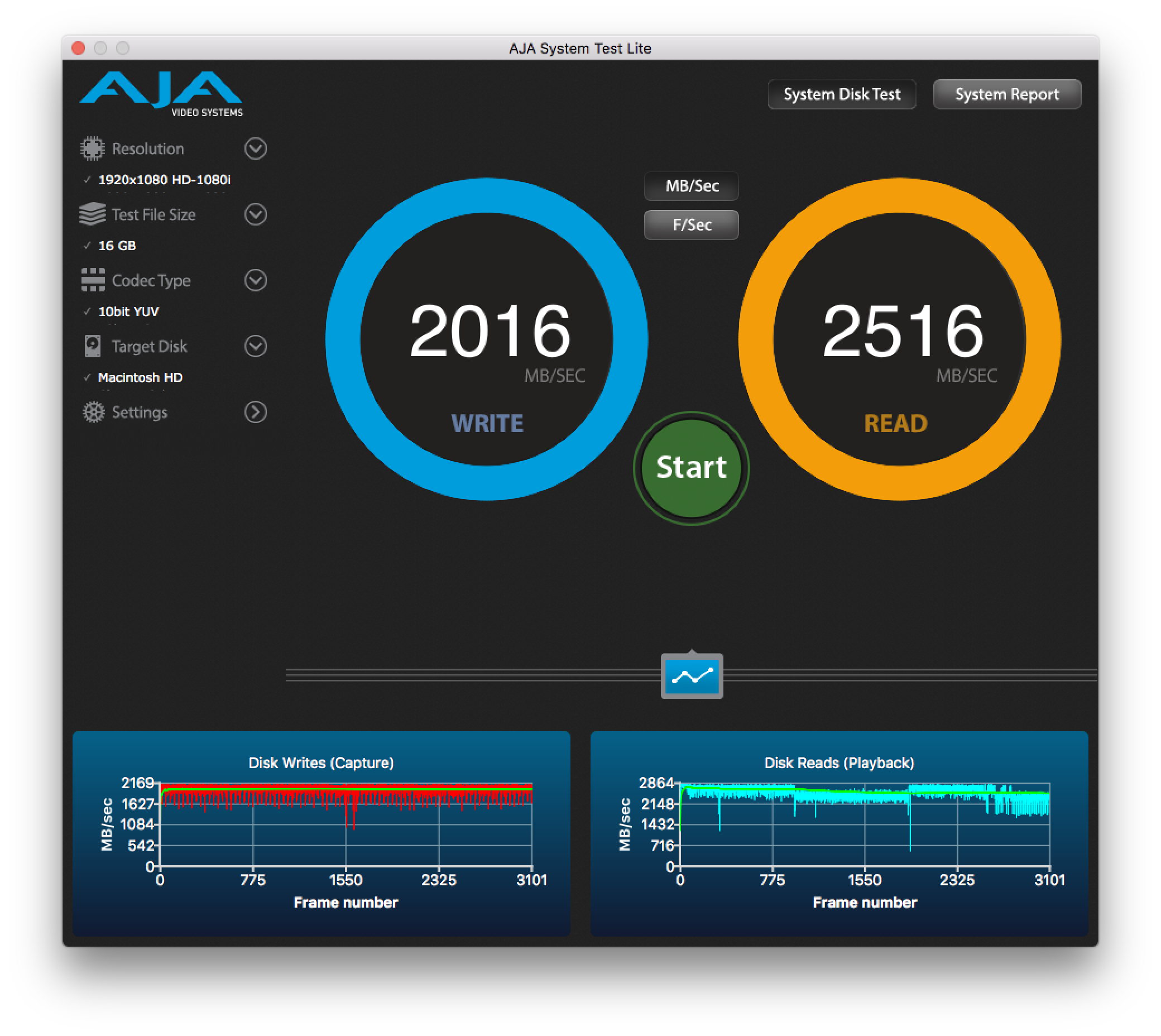This screenshot has width=1161, height=1036.
Task: Open the System Disk Test tab
Action: click(842, 94)
